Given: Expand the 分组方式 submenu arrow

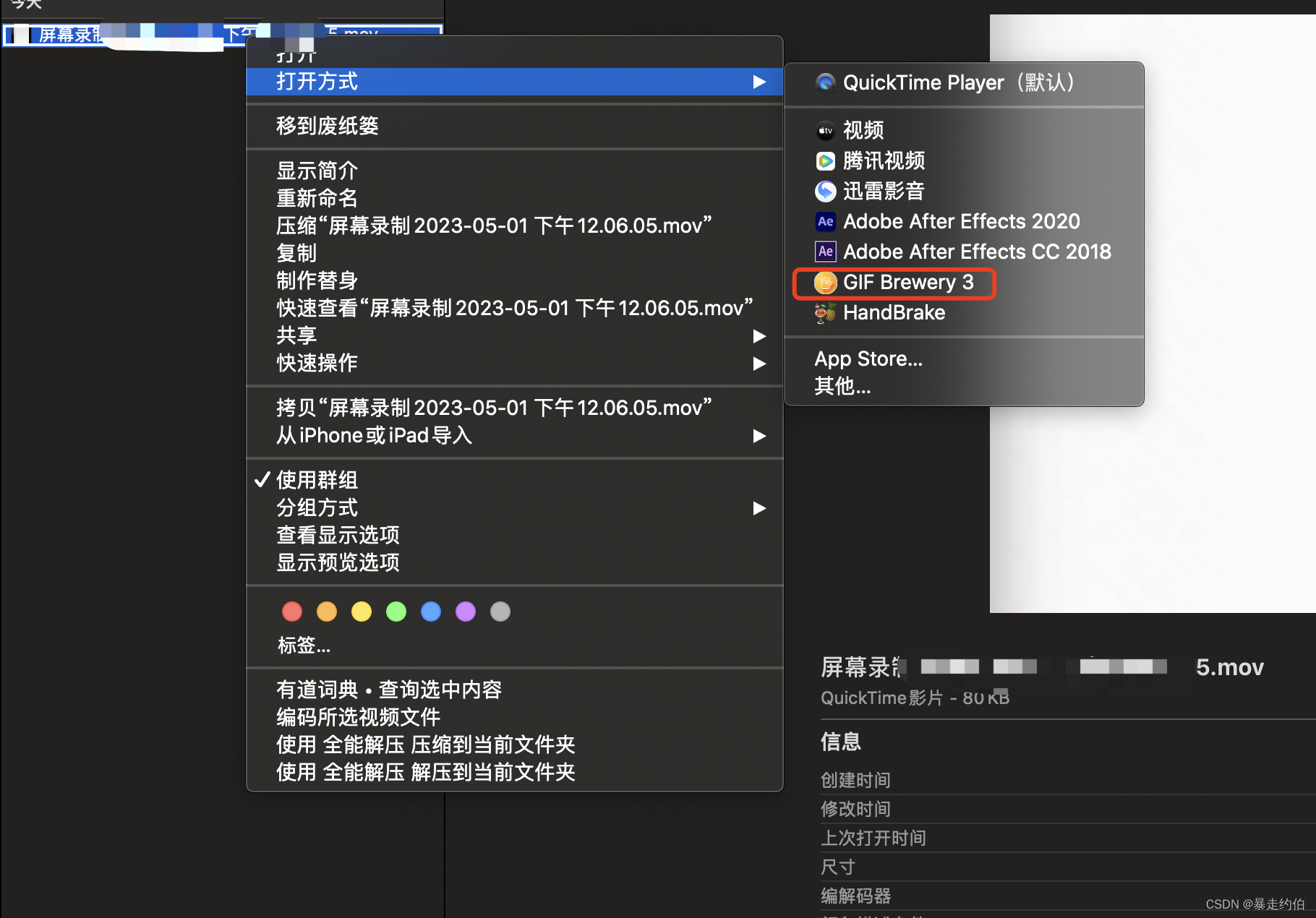Looking at the screenshot, I should pyautogui.click(x=759, y=508).
